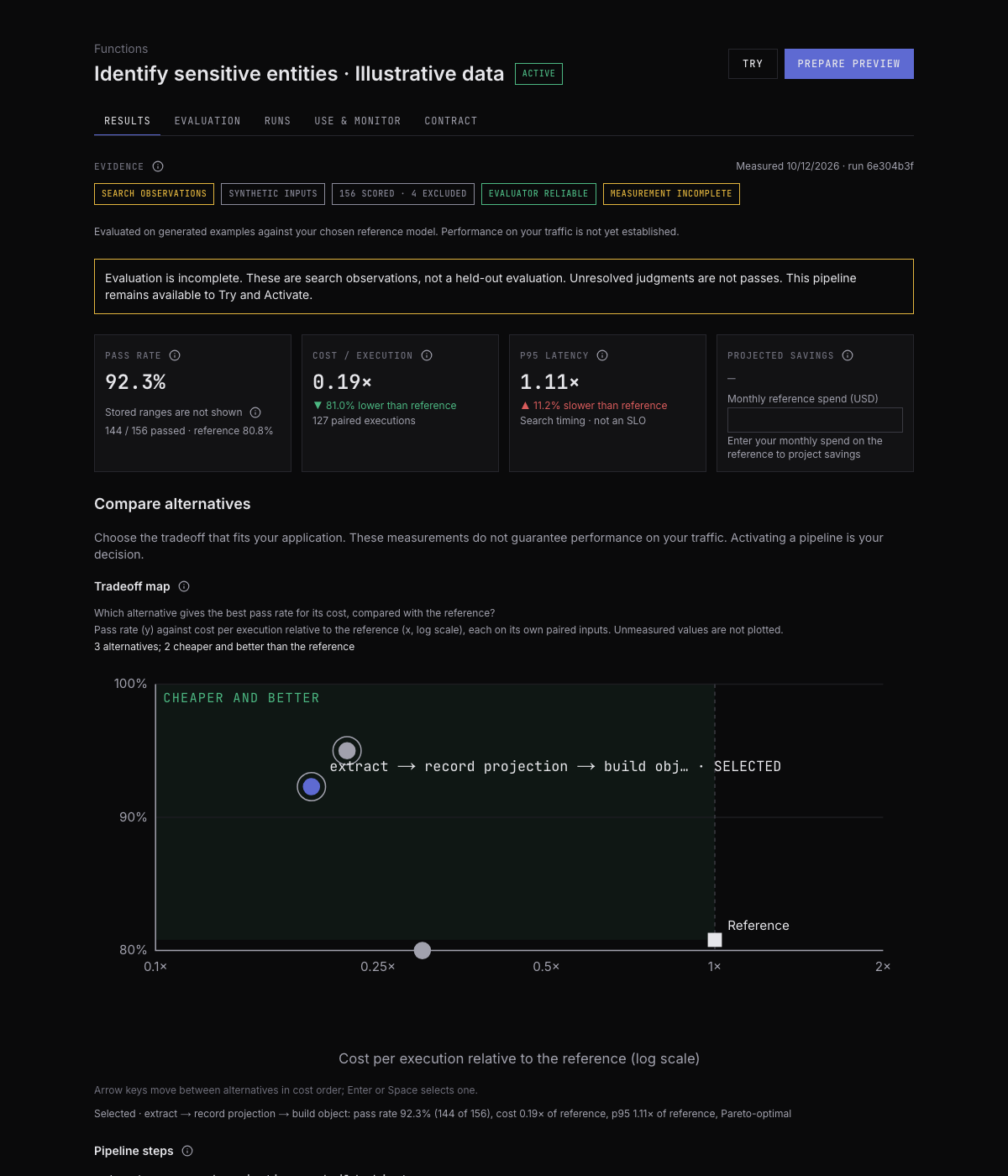Click the Try button
Viewport: 1008px width, 1176px height.
click(x=753, y=64)
